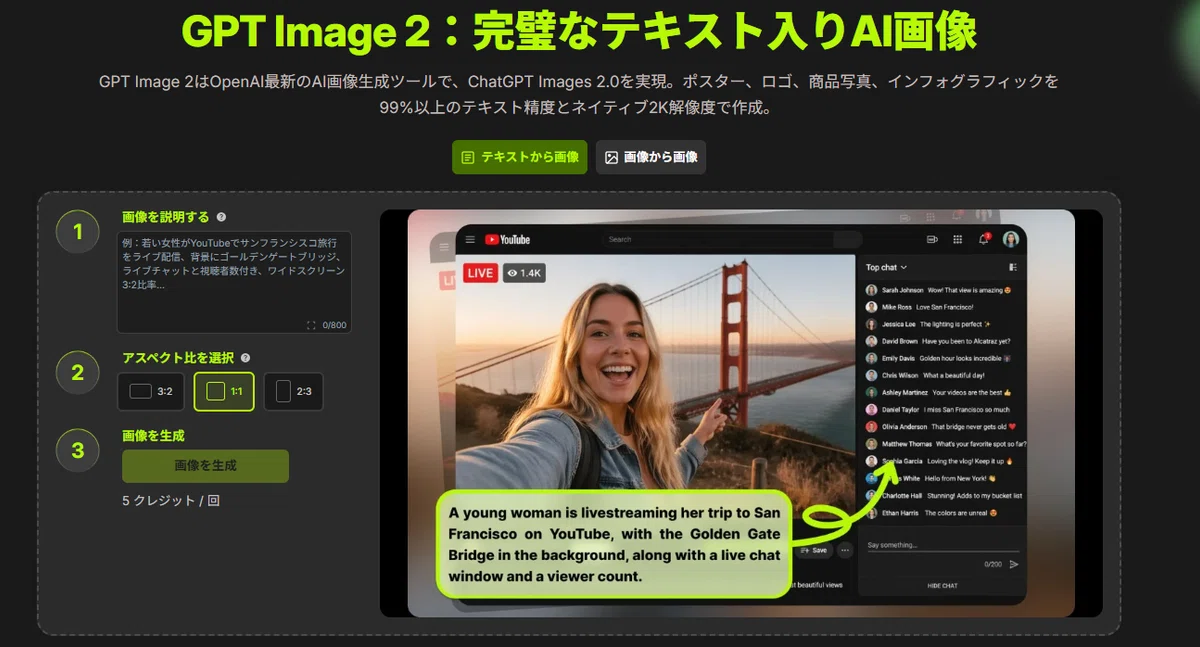Click Matthew Thomas's chat message
The image size is (1200, 647).
click(x=946, y=443)
